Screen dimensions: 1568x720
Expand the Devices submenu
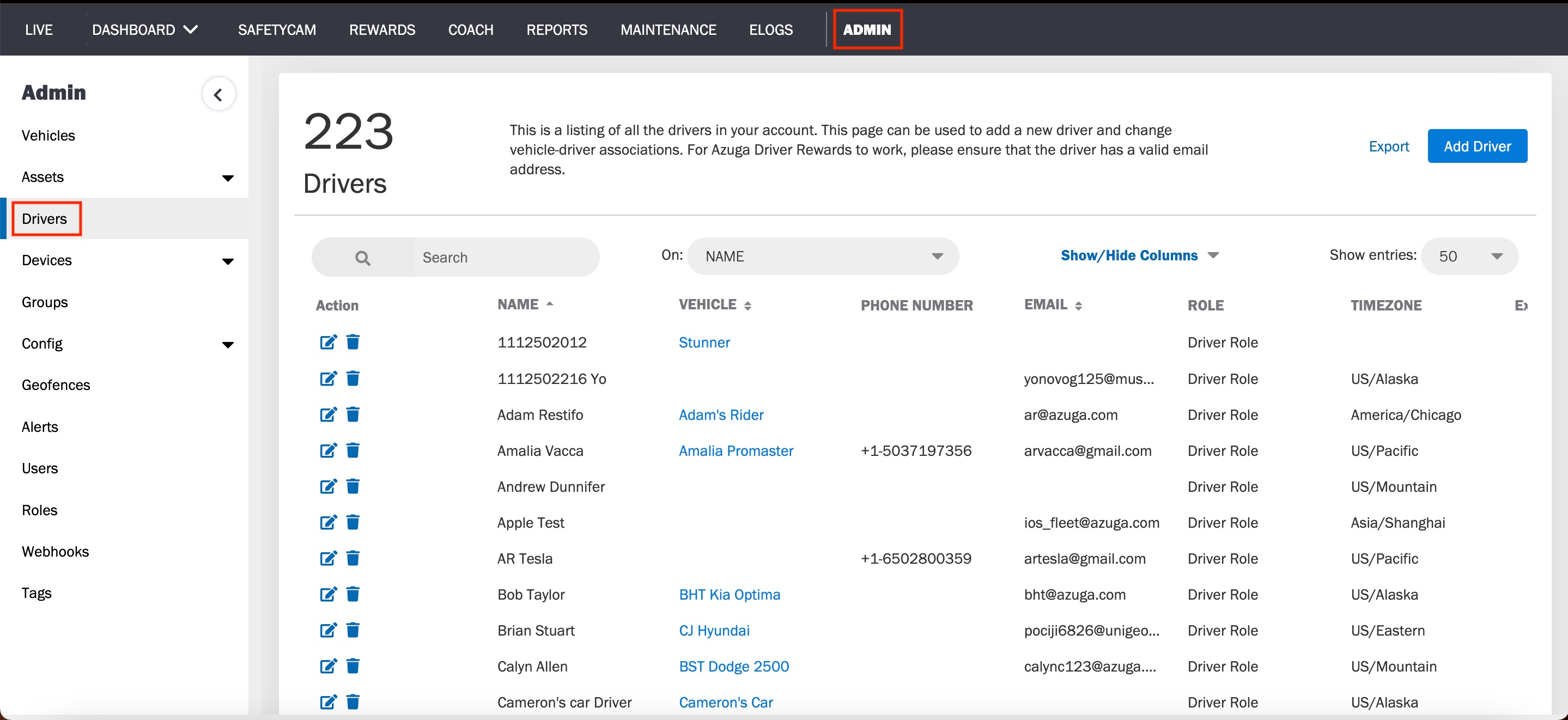228,261
